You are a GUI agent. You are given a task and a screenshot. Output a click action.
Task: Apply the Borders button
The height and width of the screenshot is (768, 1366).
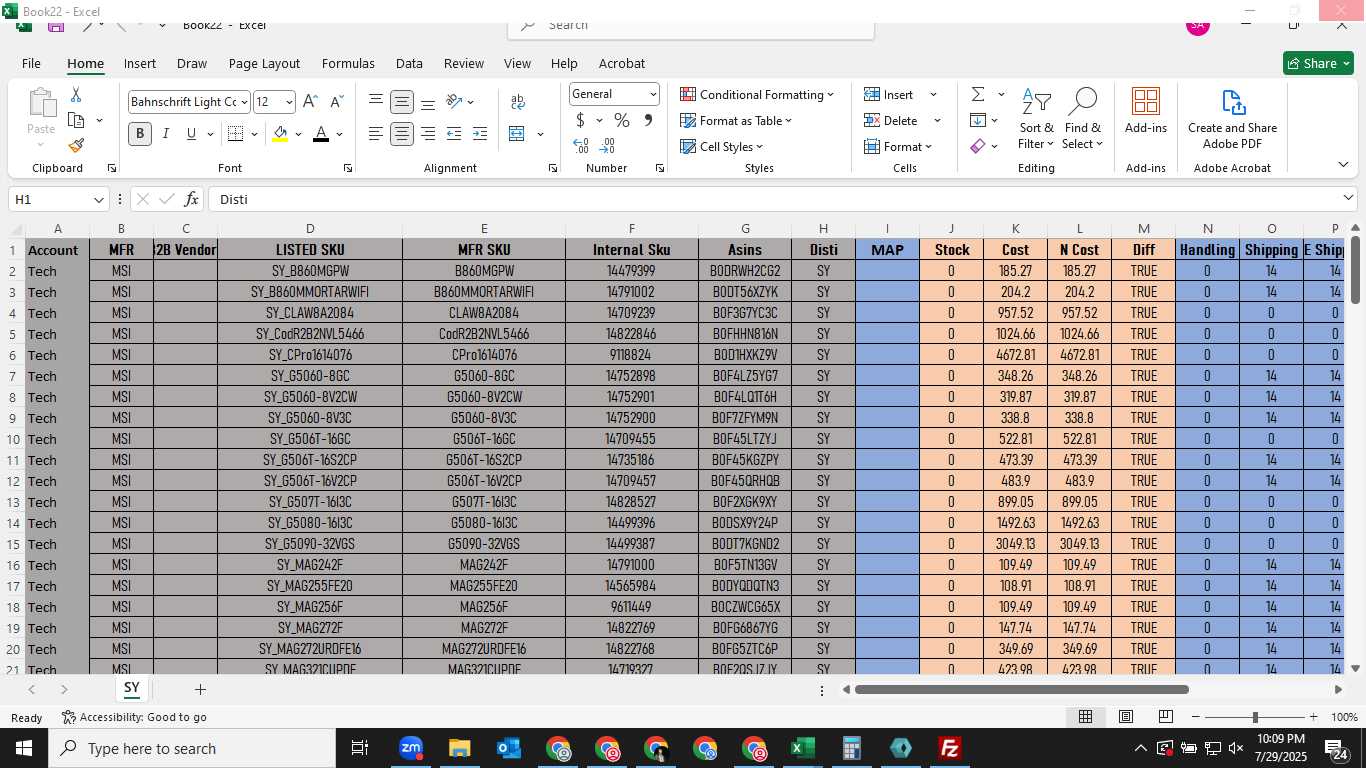coord(236,134)
